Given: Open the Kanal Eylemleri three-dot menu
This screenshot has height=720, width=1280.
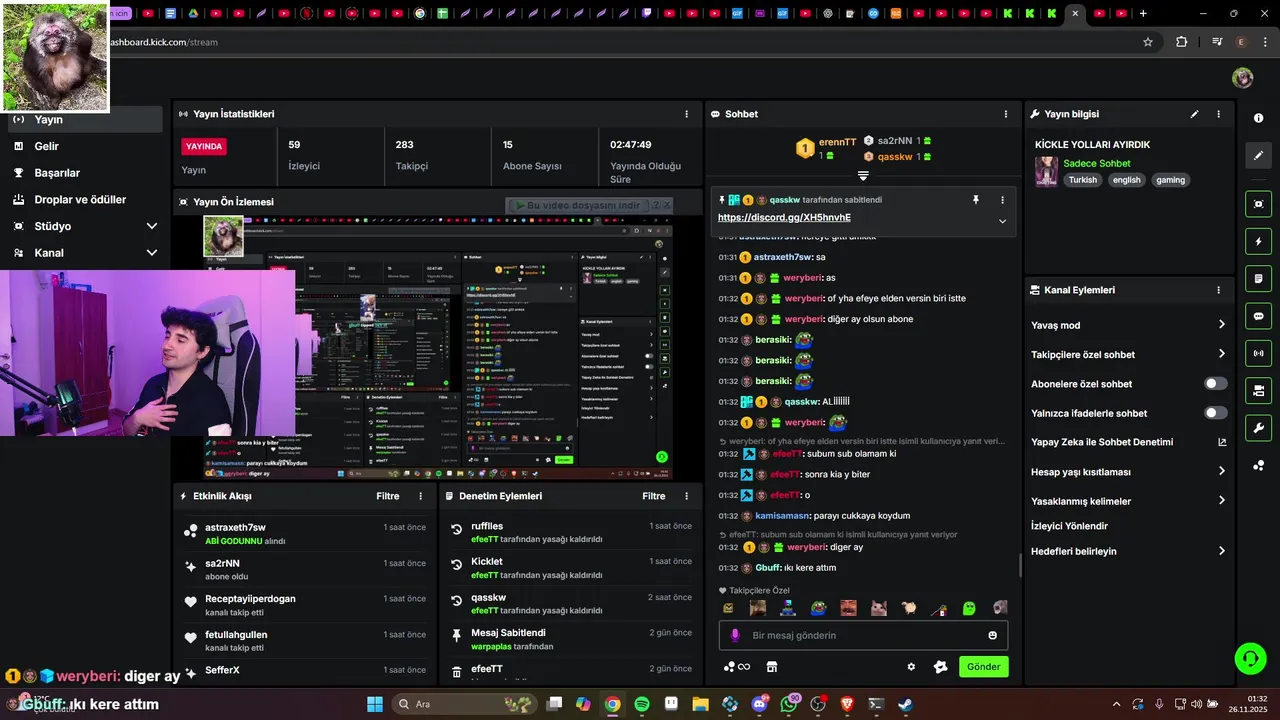Looking at the screenshot, I should [x=1218, y=290].
